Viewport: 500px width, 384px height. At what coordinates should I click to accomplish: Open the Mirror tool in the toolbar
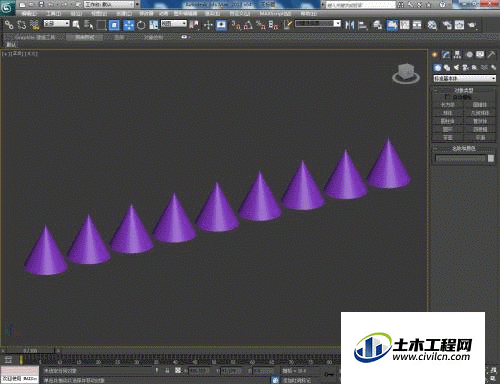click(x=349, y=25)
